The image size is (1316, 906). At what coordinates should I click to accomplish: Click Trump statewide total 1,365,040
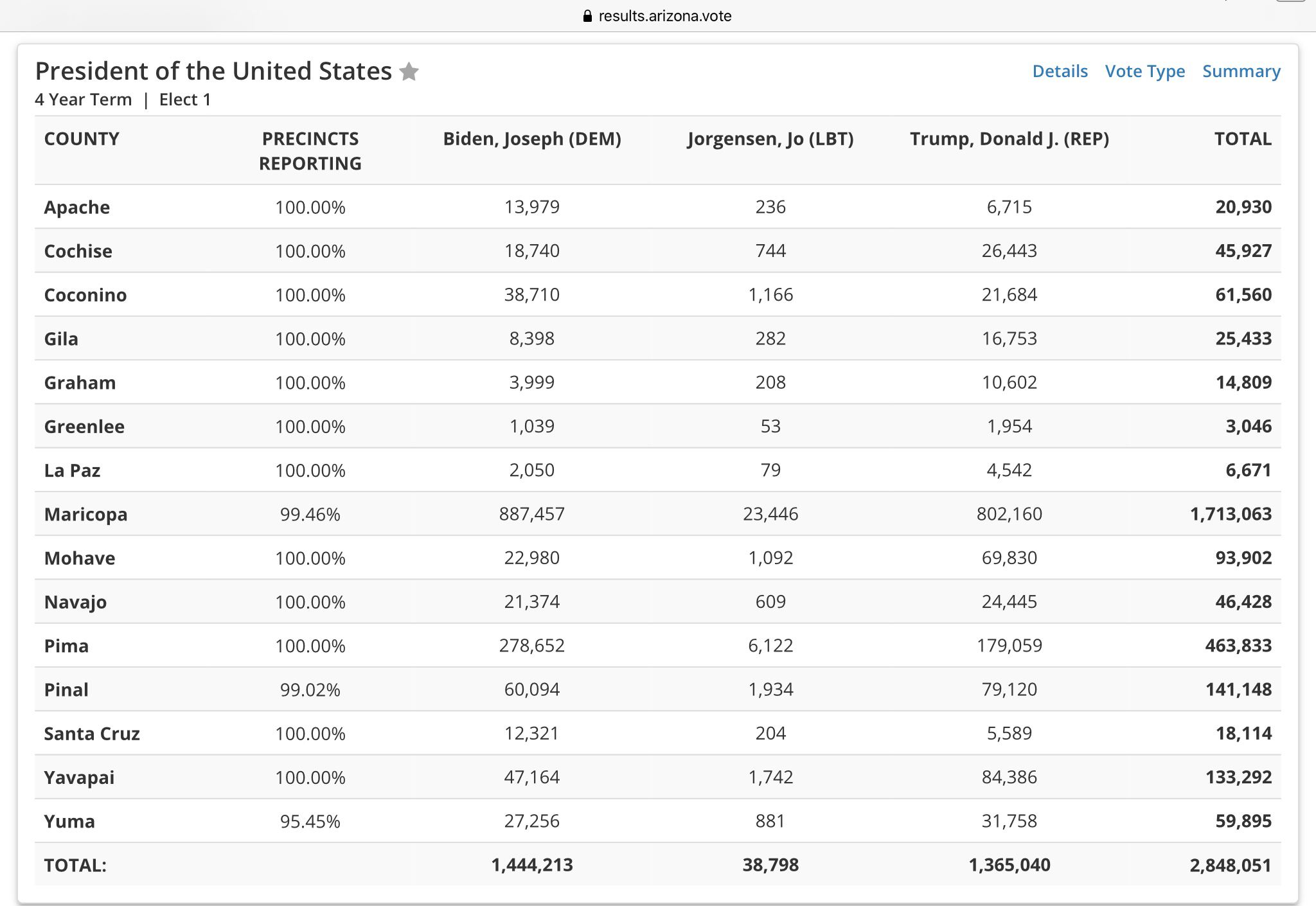(x=1009, y=865)
